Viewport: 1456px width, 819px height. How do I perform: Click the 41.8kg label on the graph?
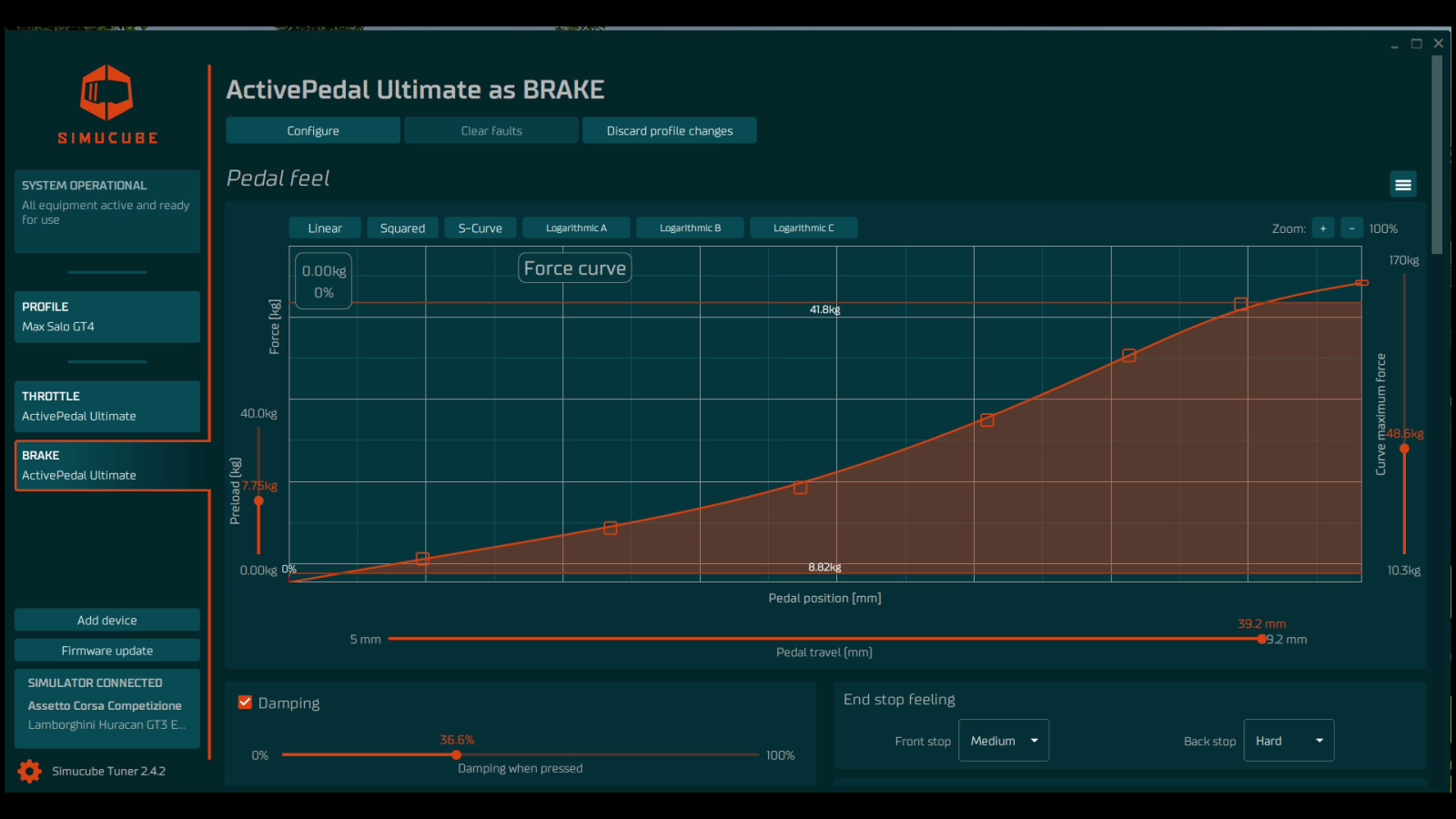(824, 309)
